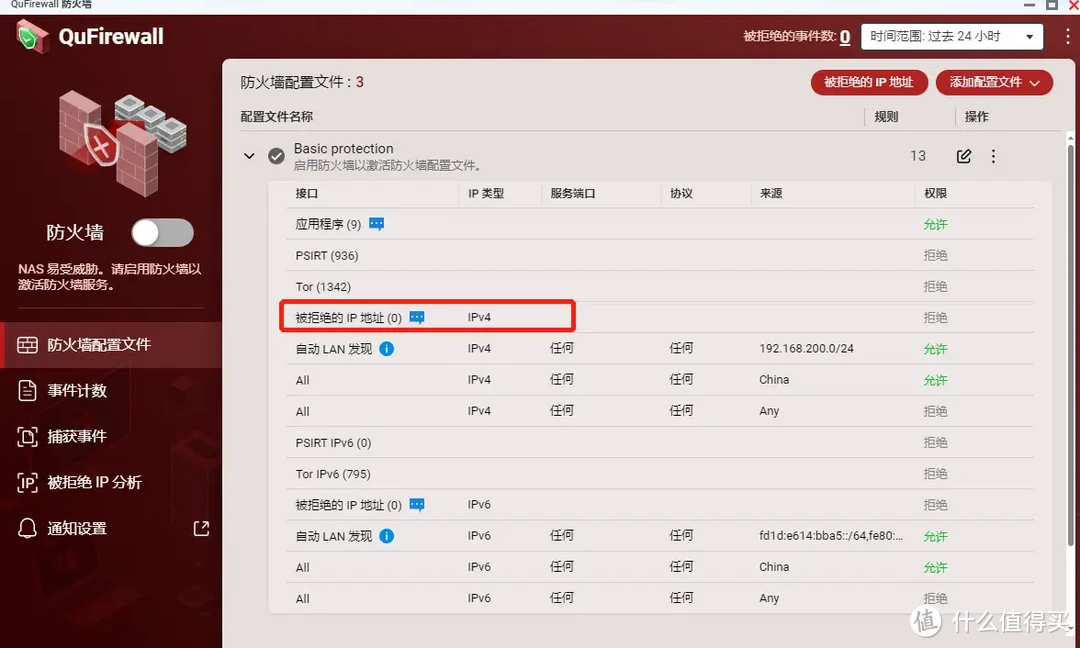Viewport: 1080px width, 648px height.
Task: Select the Tor (1342) rule row
Action: pyautogui.click(x=660, y=286)
